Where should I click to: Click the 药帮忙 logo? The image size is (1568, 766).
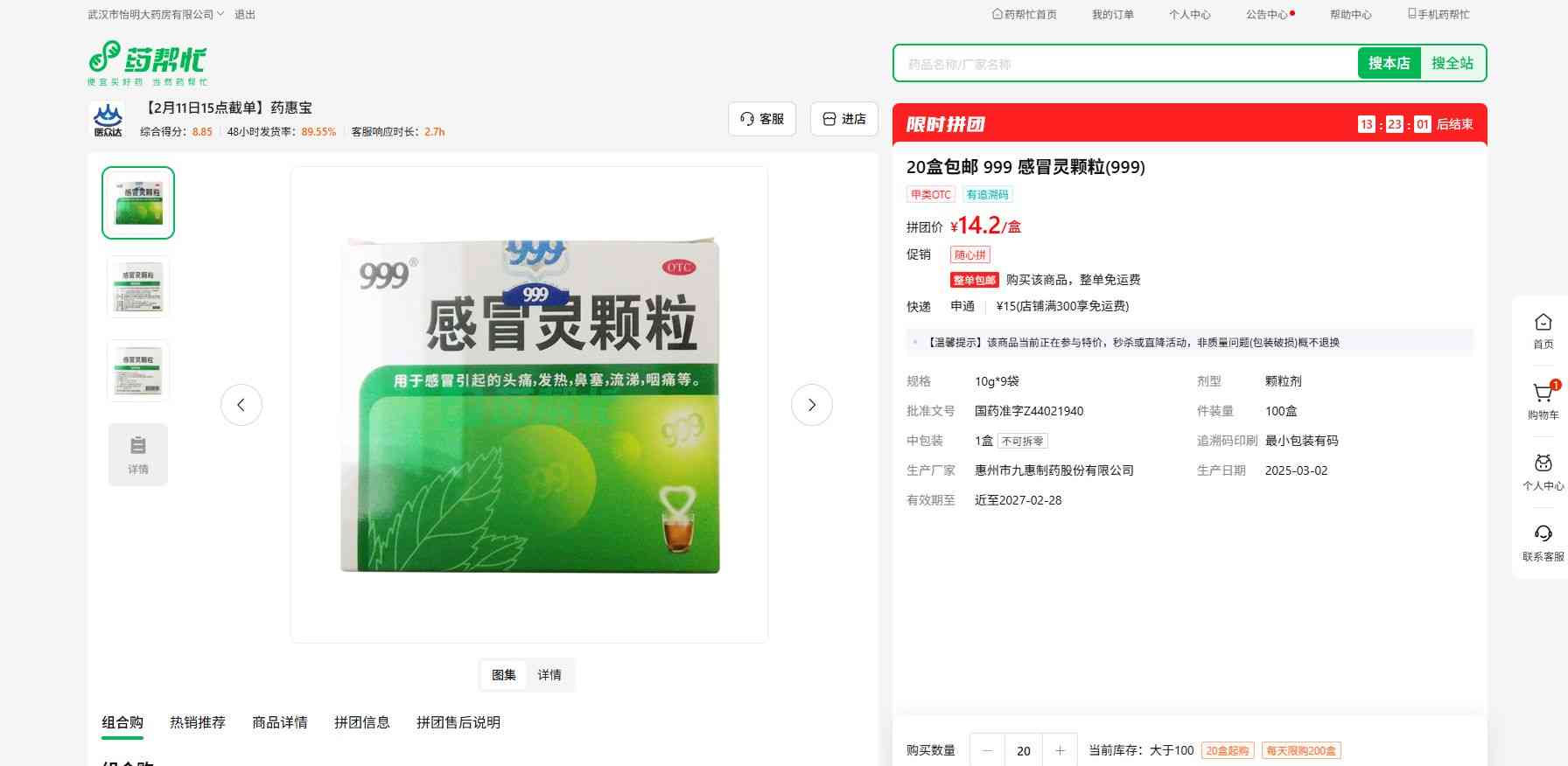[147, 62]
